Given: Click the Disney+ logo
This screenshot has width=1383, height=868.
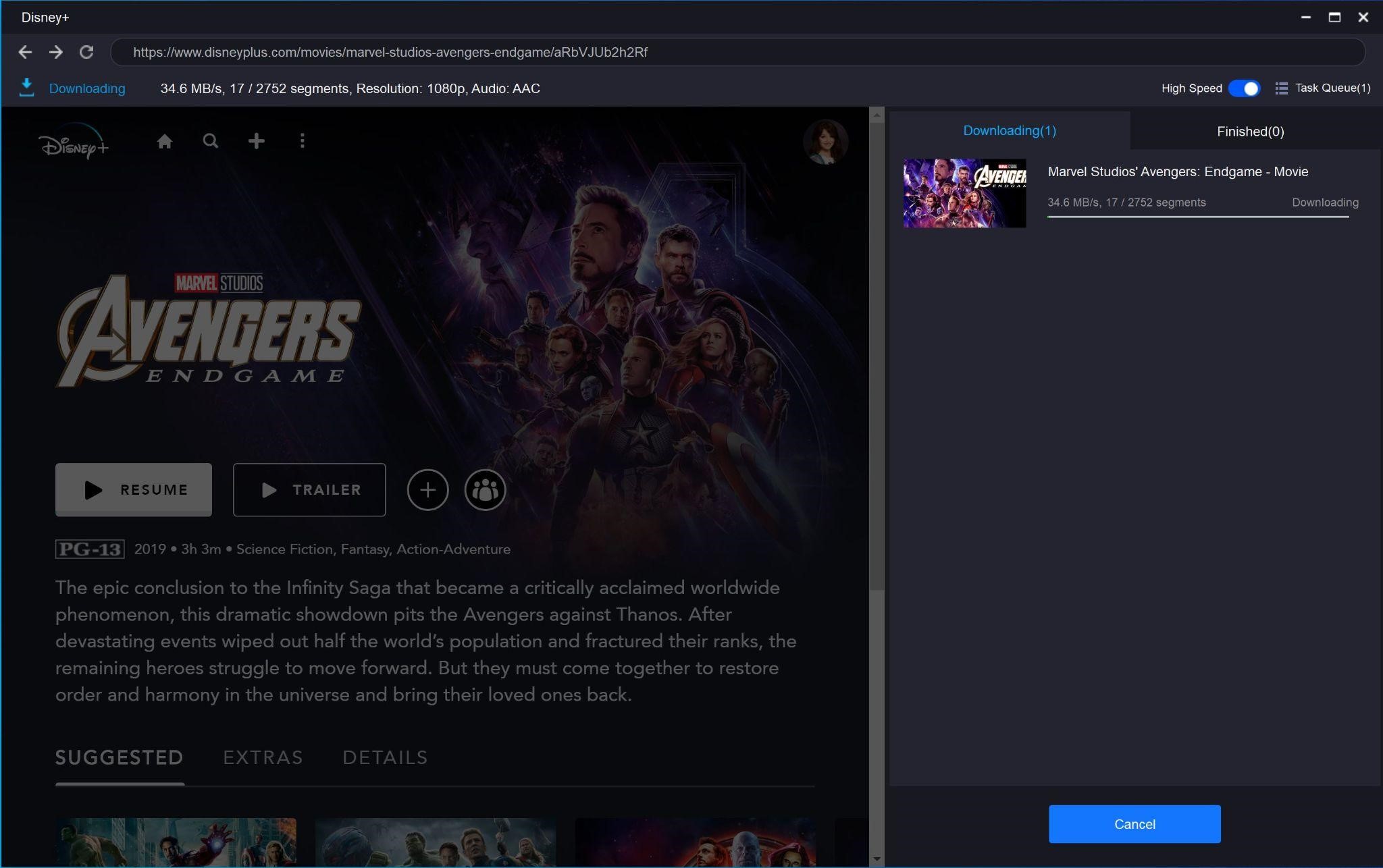Looking at the screenshot, I should tap(74, 142).
